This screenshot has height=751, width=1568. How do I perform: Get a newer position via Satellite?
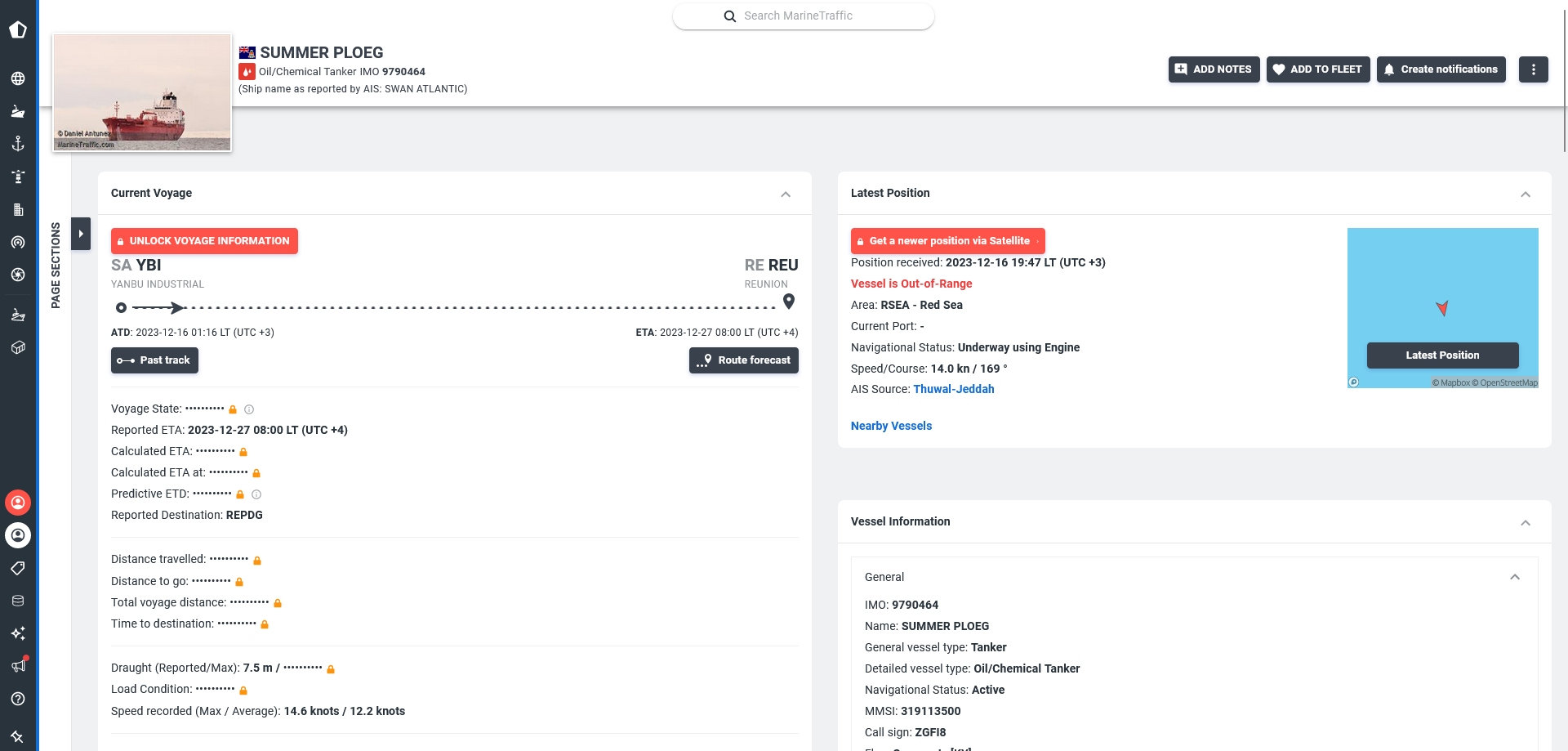point(948,241)
